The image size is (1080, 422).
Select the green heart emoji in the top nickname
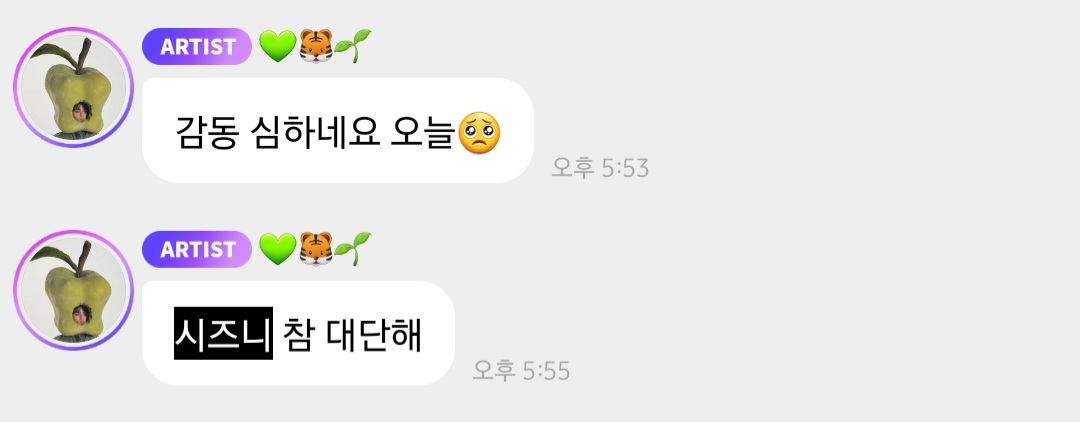point(278,47)
